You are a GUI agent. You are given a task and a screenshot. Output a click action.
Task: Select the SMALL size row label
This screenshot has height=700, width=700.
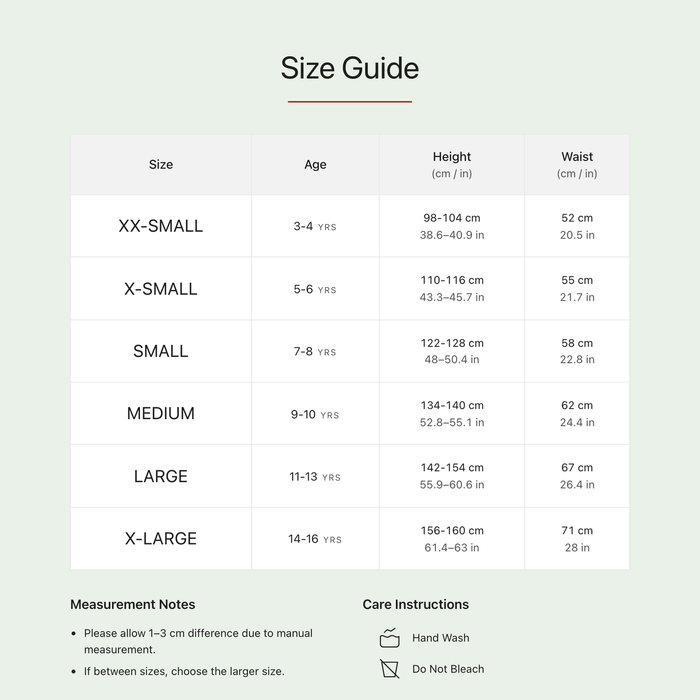pos(161,351)
